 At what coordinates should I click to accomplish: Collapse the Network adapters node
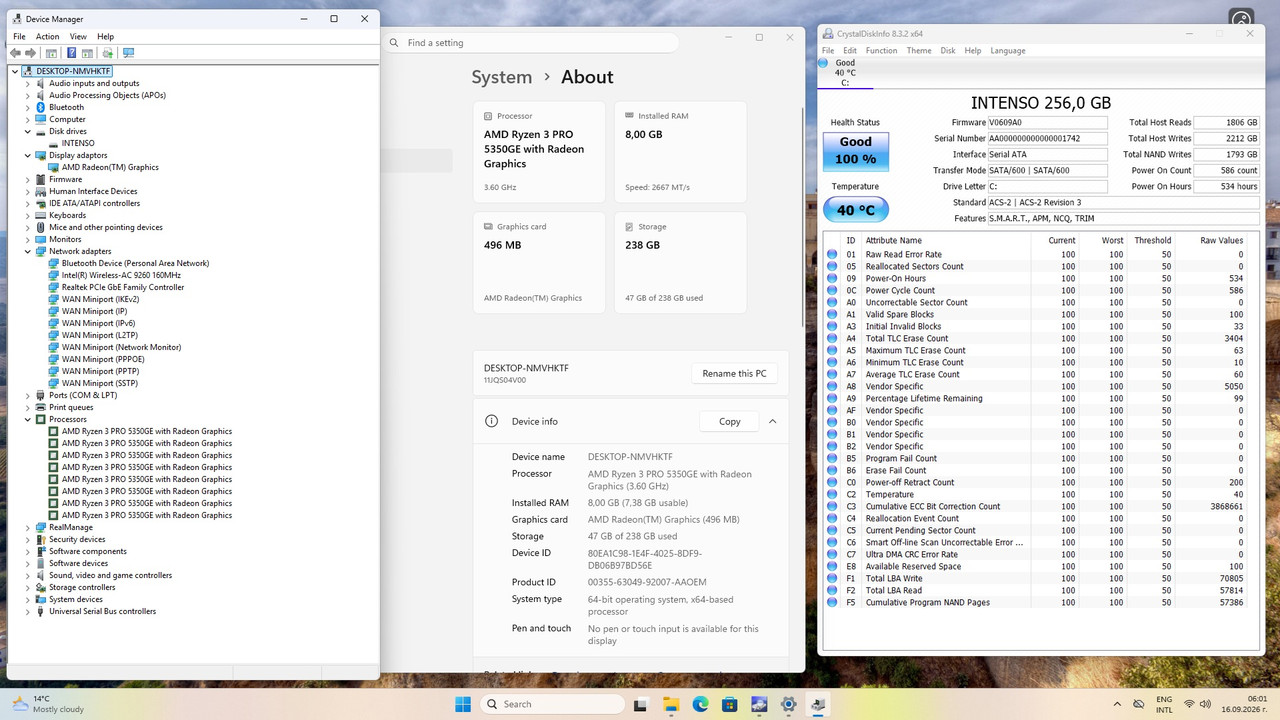[x=28, y=251]
